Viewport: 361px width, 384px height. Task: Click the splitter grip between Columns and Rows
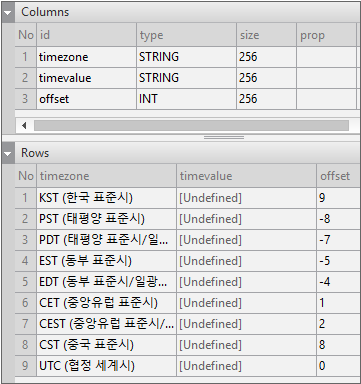[224, 137]
